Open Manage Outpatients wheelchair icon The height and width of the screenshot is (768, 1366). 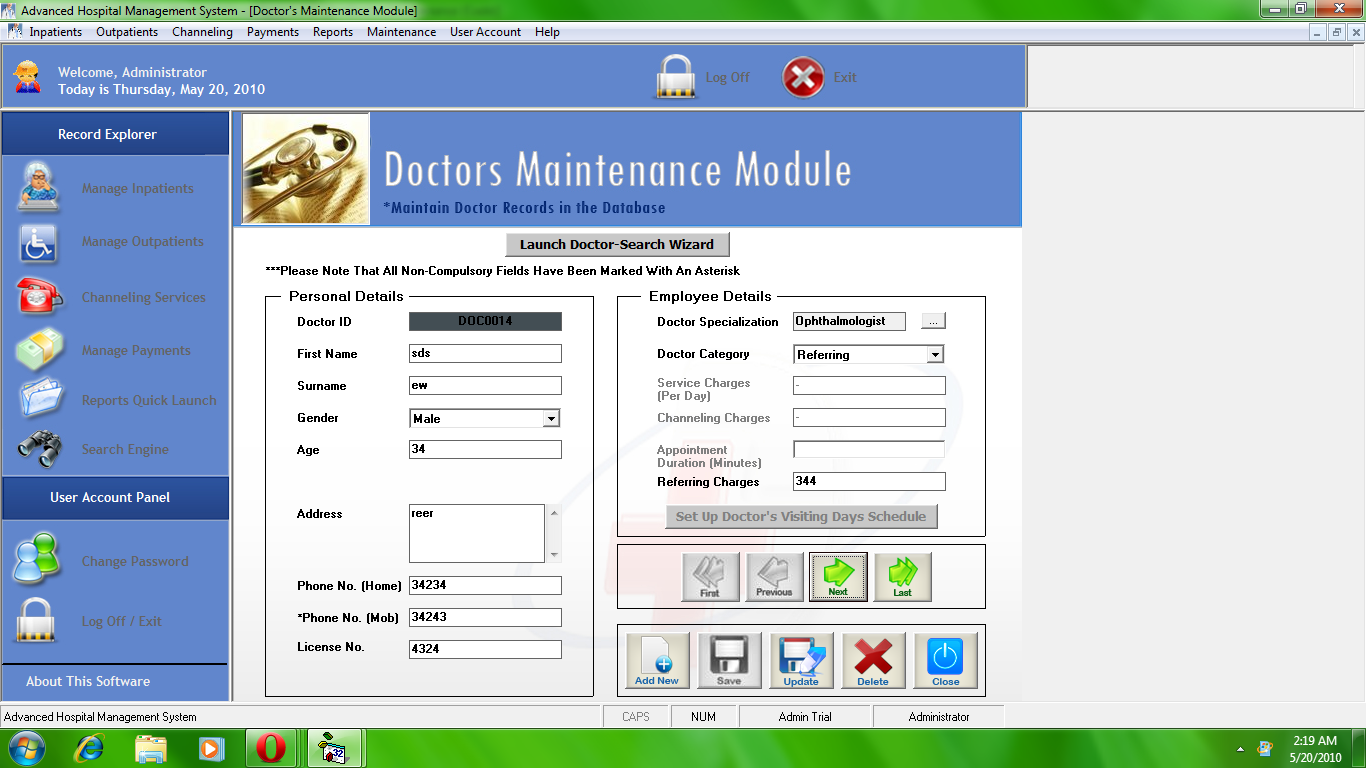39,242
